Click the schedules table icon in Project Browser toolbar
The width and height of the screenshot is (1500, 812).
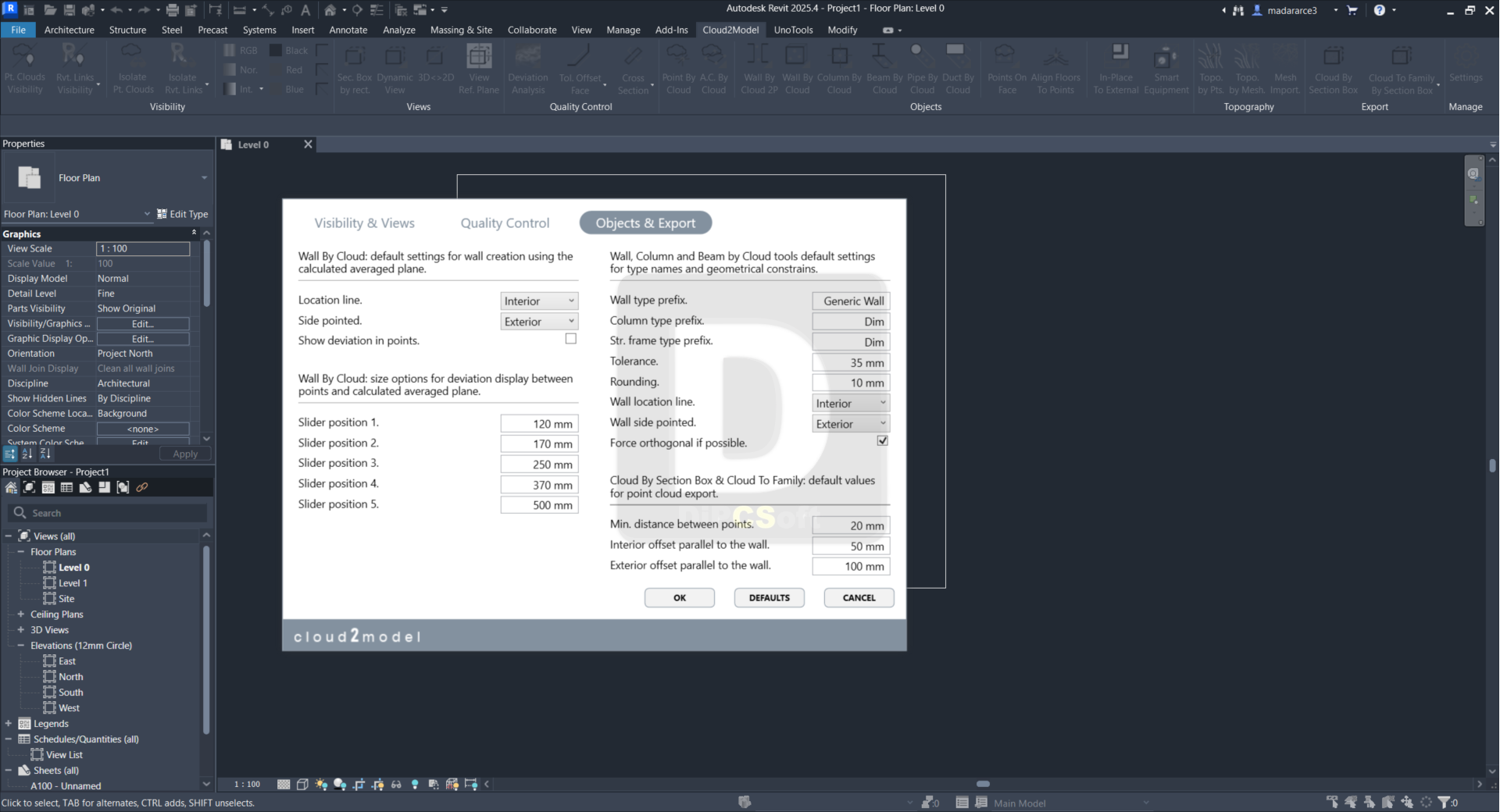[66, 487]
